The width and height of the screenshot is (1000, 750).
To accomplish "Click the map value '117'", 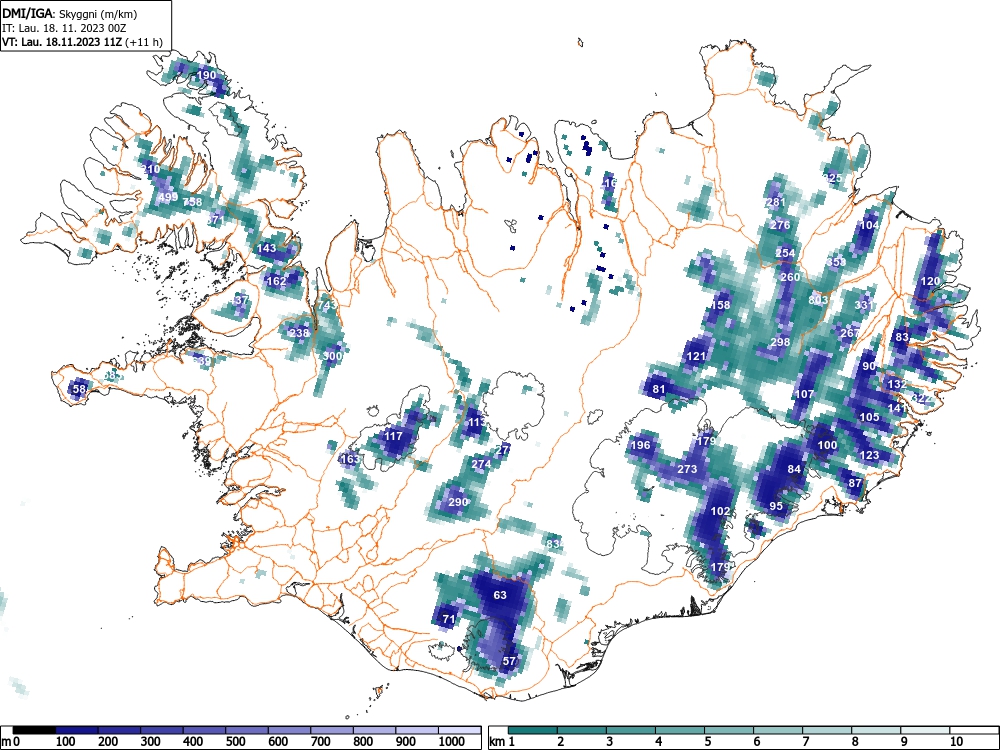I will pyautogui.click(x=393, y=436).
